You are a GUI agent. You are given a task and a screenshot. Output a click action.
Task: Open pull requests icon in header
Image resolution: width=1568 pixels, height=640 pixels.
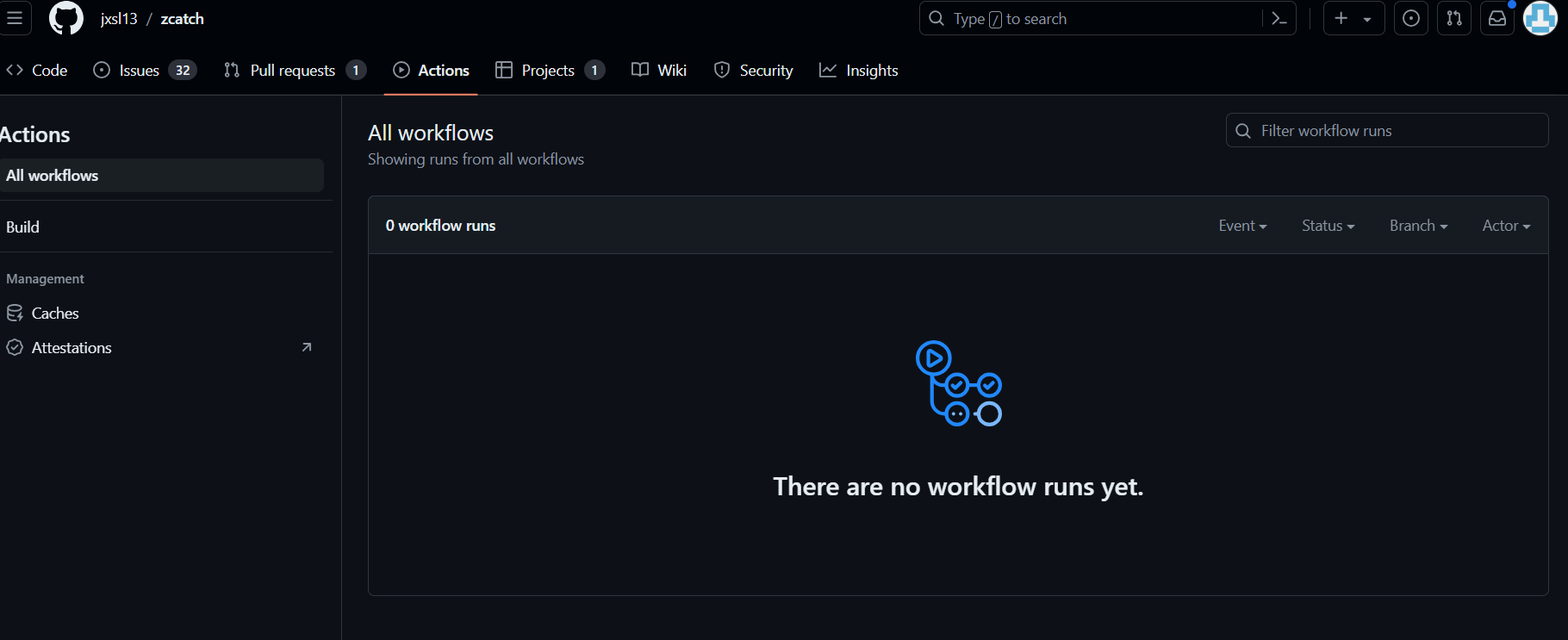[1454, 19]
